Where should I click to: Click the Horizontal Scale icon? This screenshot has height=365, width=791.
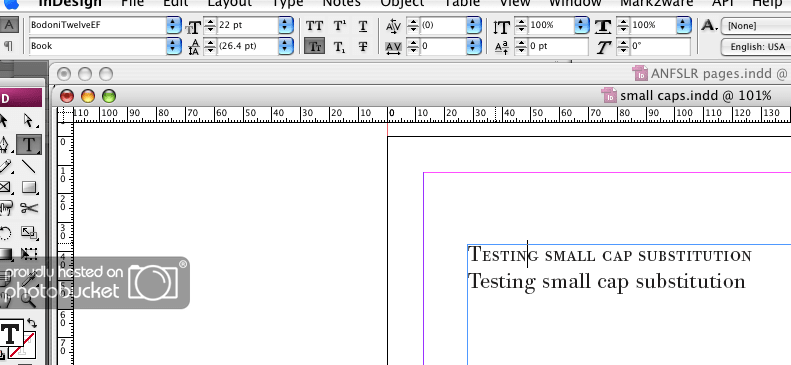click(603, 26)
